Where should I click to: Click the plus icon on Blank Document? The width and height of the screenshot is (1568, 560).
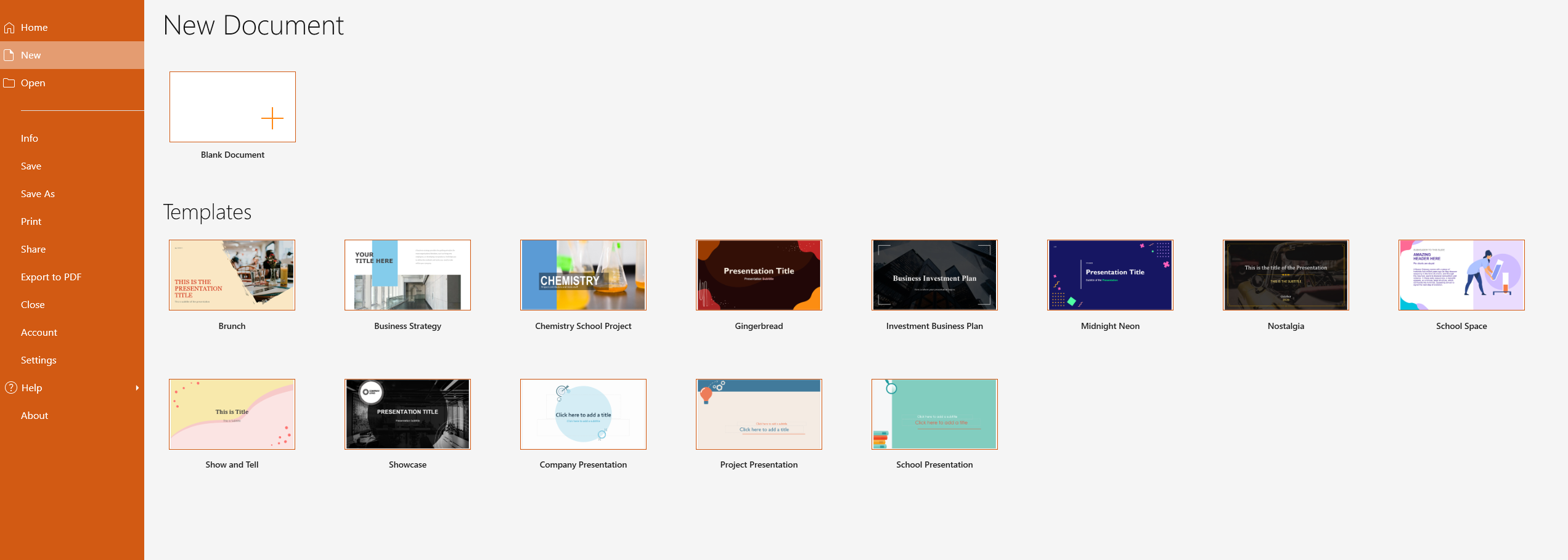click(x=272, y=118)
